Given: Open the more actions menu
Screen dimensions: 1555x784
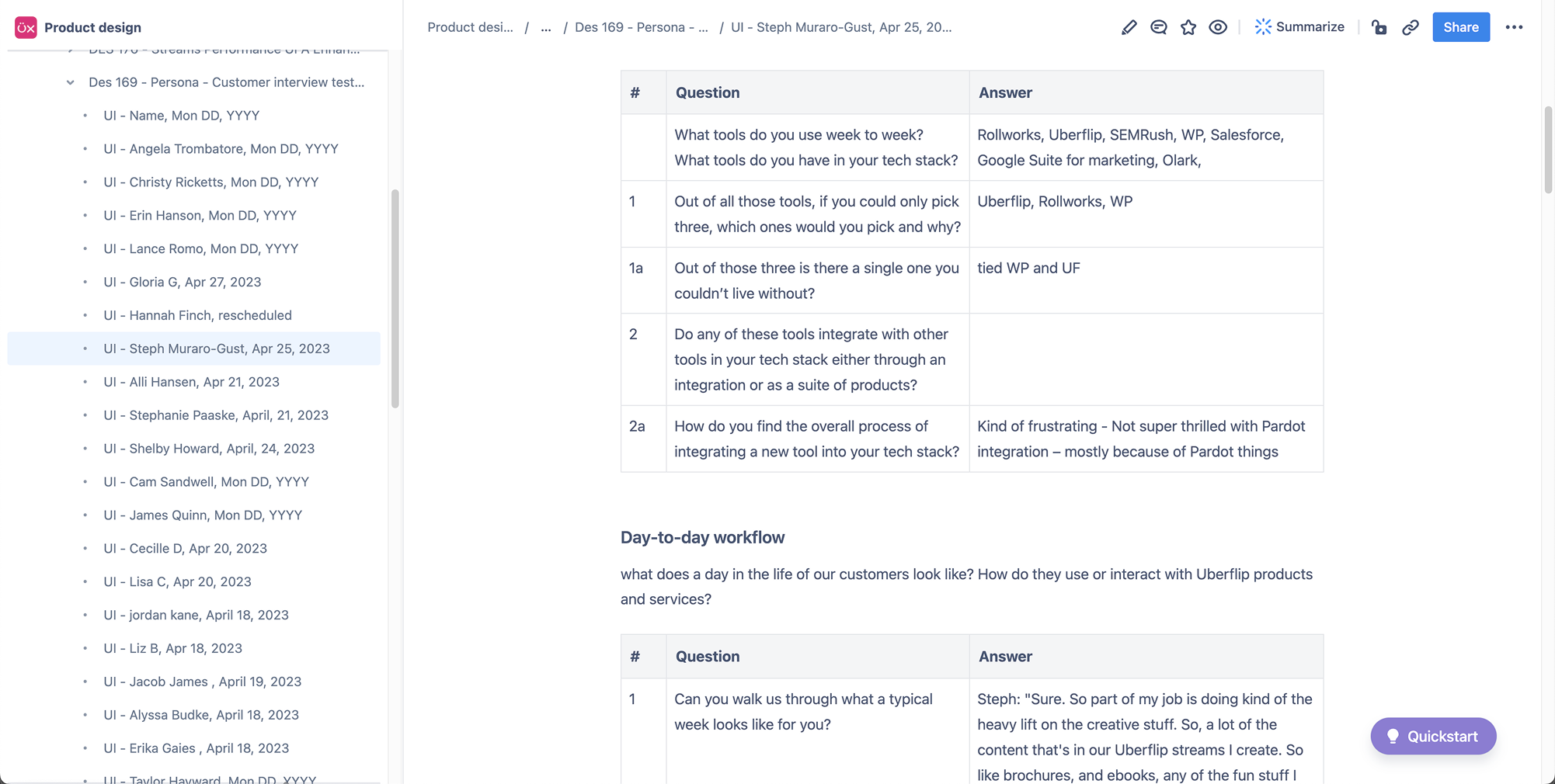Looking at the screenshot, I should pos(1514,27).
